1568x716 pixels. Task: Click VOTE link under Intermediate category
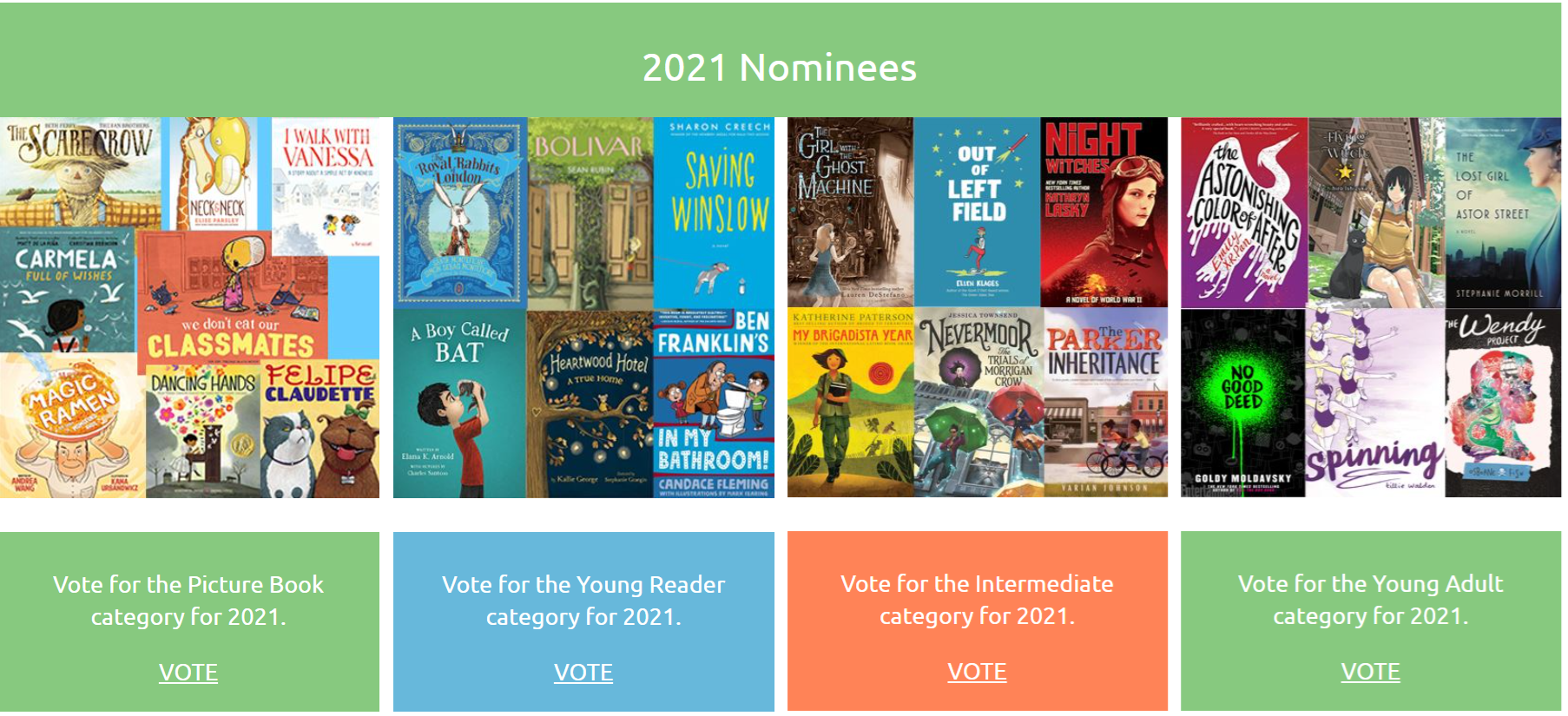point(977,672)
